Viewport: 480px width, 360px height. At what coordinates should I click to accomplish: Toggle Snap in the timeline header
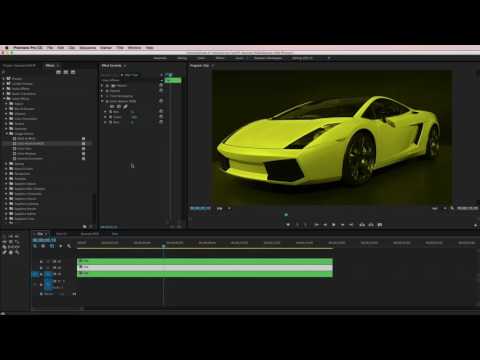(43, 246)
